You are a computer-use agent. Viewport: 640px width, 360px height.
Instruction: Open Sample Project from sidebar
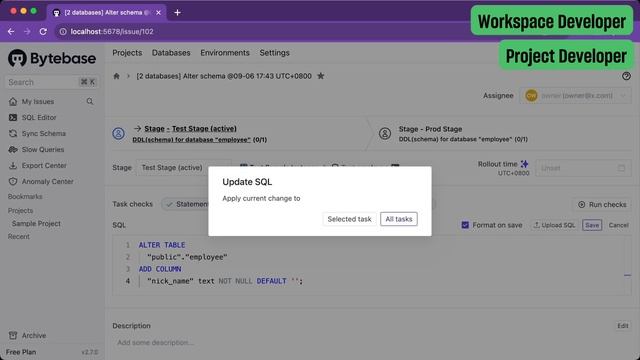coord(36,224)
